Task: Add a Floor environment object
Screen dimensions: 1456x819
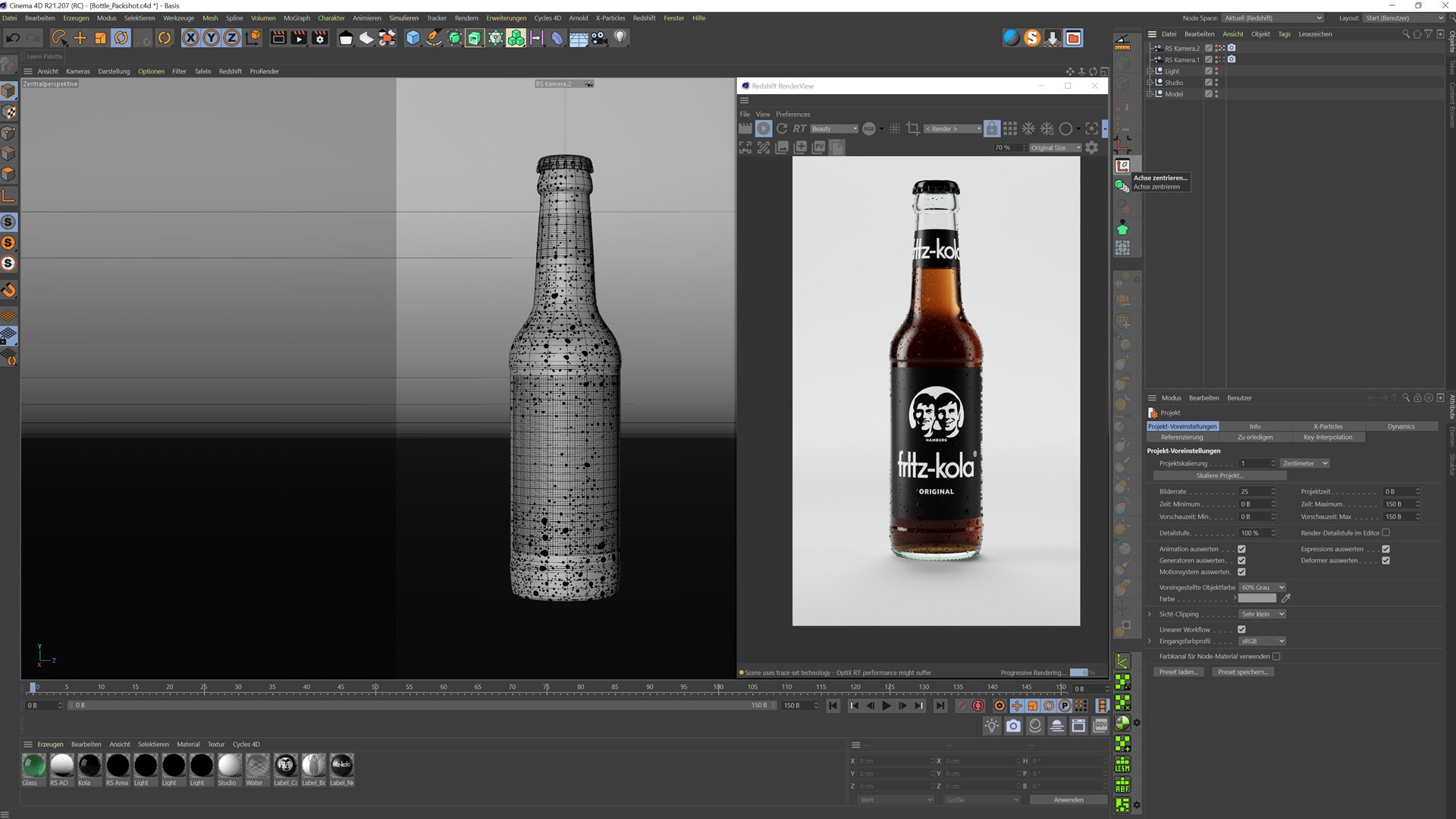Action: [579, 37]
